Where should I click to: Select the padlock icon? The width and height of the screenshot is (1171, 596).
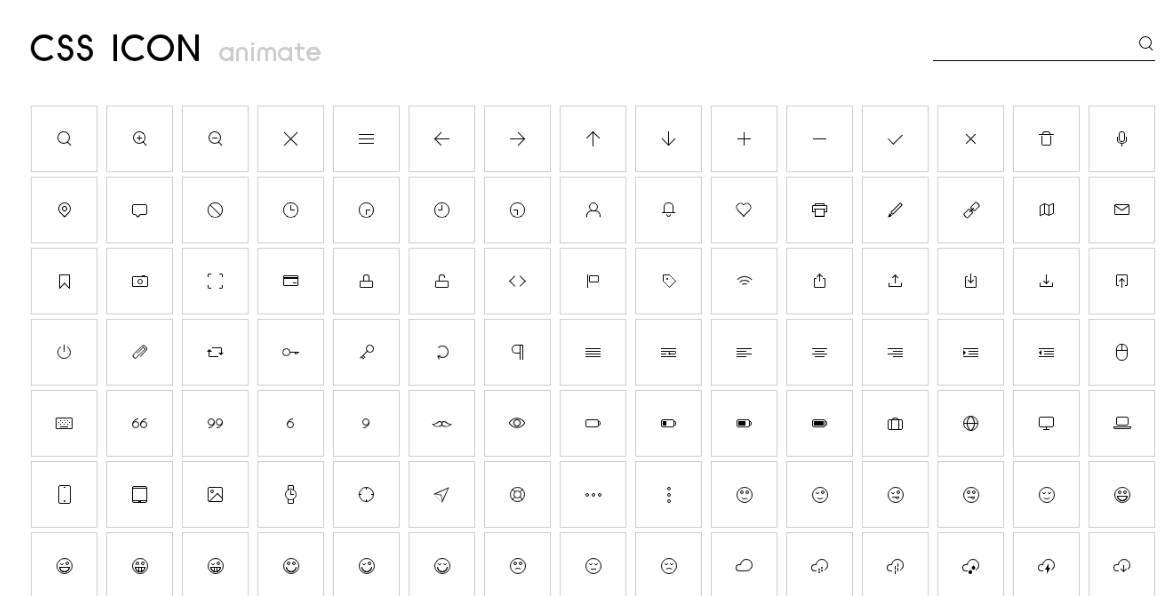click(366, 281)
